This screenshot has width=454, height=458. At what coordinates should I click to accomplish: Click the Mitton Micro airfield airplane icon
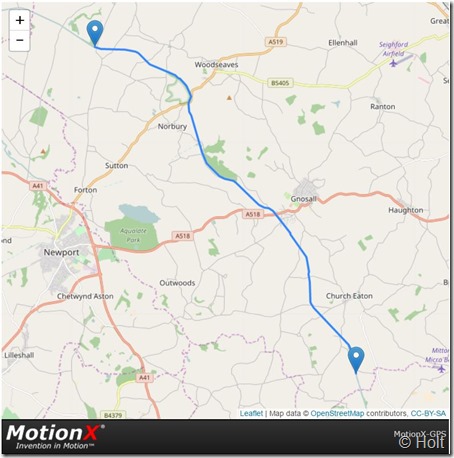441,369
